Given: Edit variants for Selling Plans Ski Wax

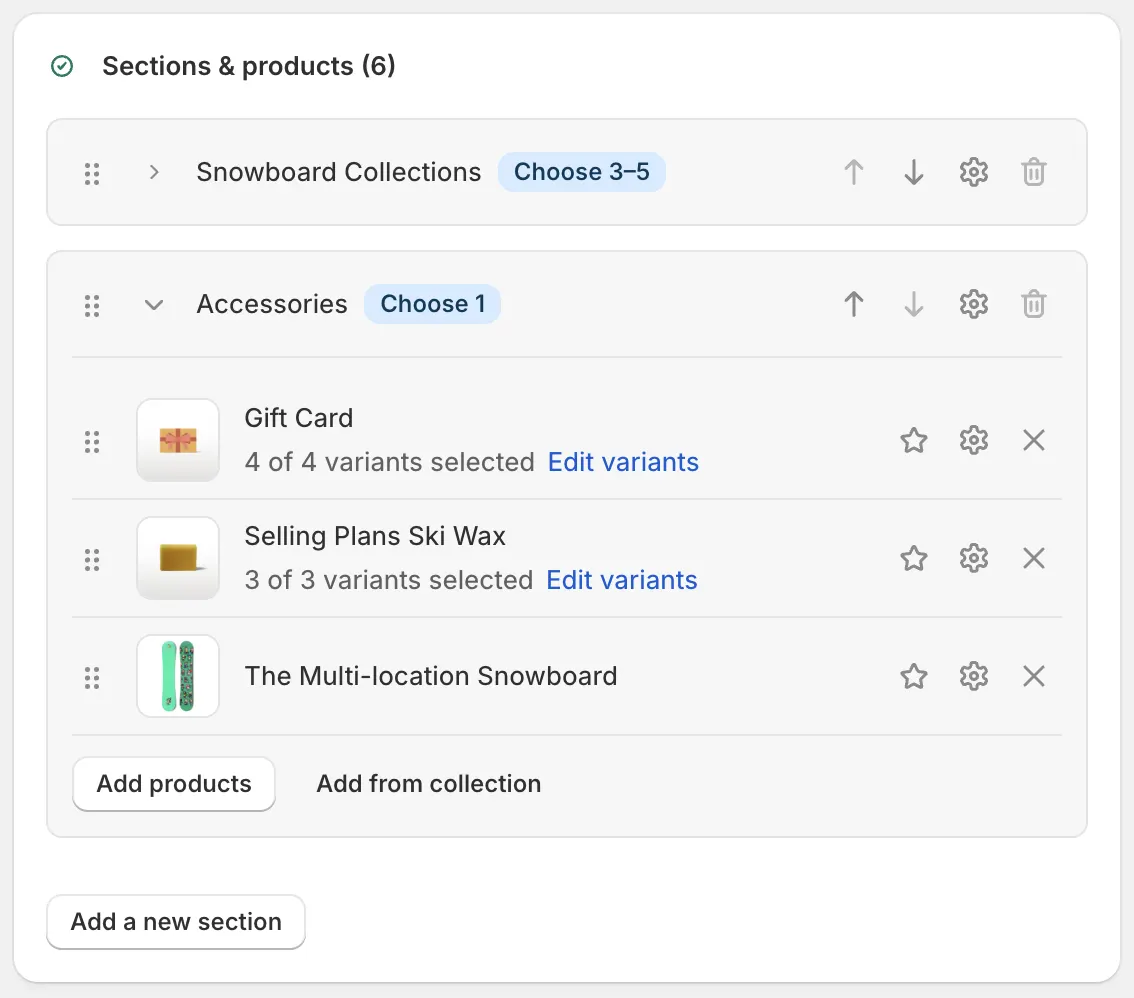Looking at the screenshot, I should [x=621, y=580].
